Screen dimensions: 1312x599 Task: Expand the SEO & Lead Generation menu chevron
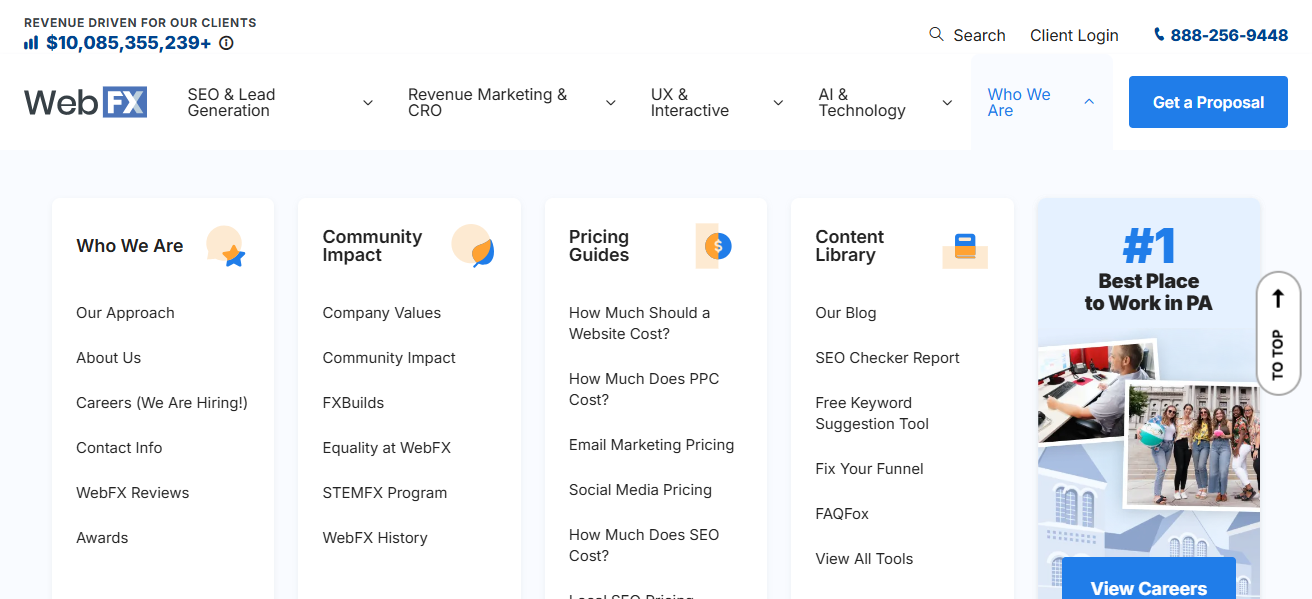click(368, 103)
